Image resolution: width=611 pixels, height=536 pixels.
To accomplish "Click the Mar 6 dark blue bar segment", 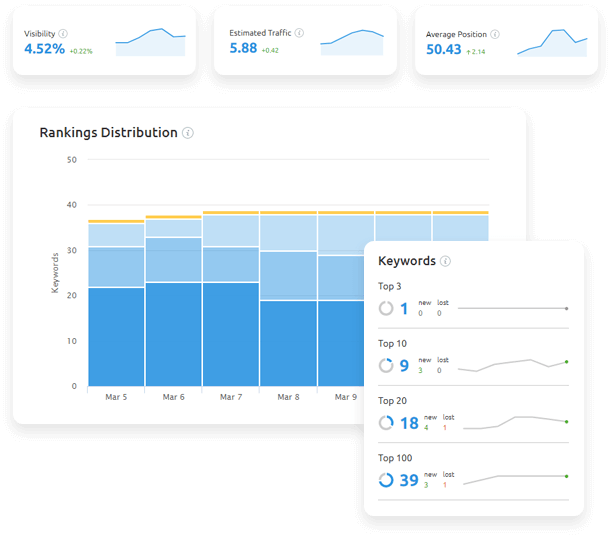I will [174, 334].
